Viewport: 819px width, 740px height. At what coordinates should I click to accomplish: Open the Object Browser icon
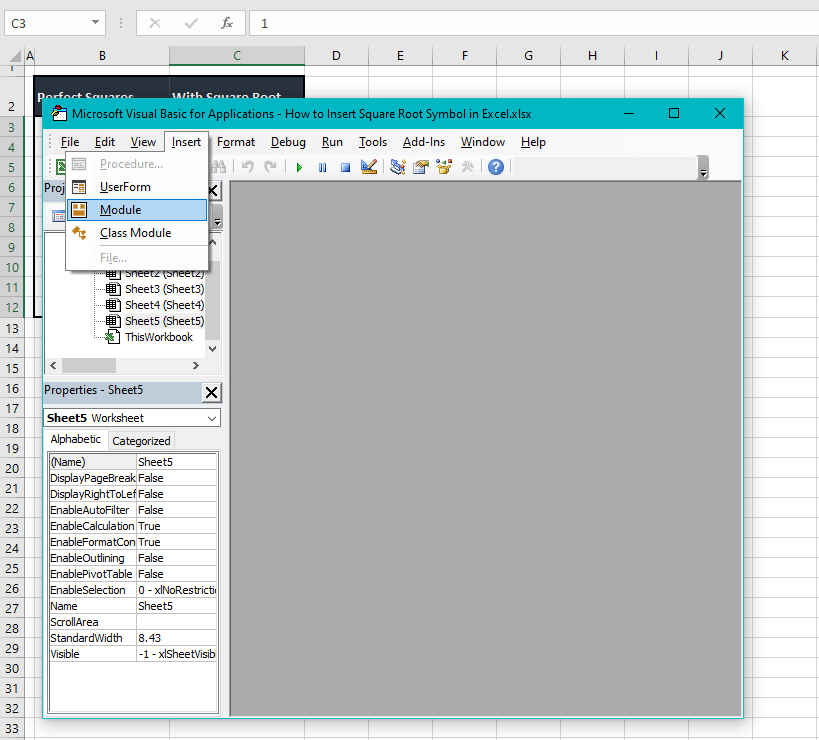pyautogui.click(x=441, y=167)
